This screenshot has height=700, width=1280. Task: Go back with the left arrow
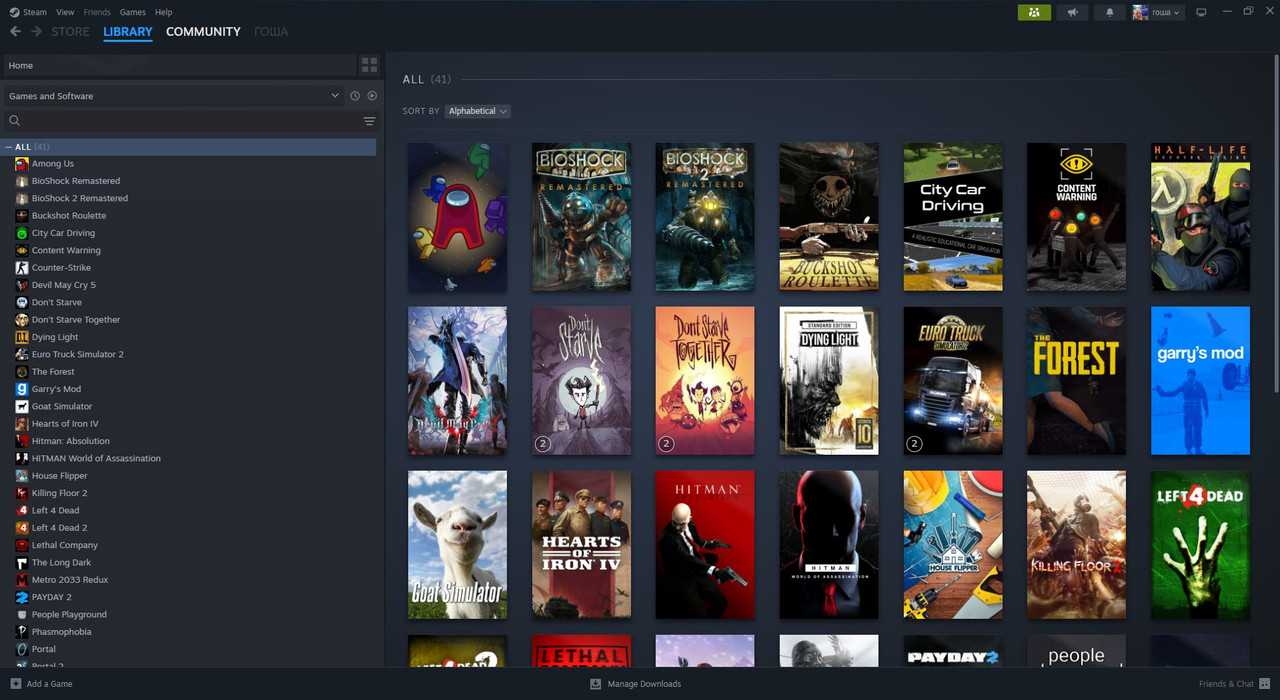click(15, 32)
